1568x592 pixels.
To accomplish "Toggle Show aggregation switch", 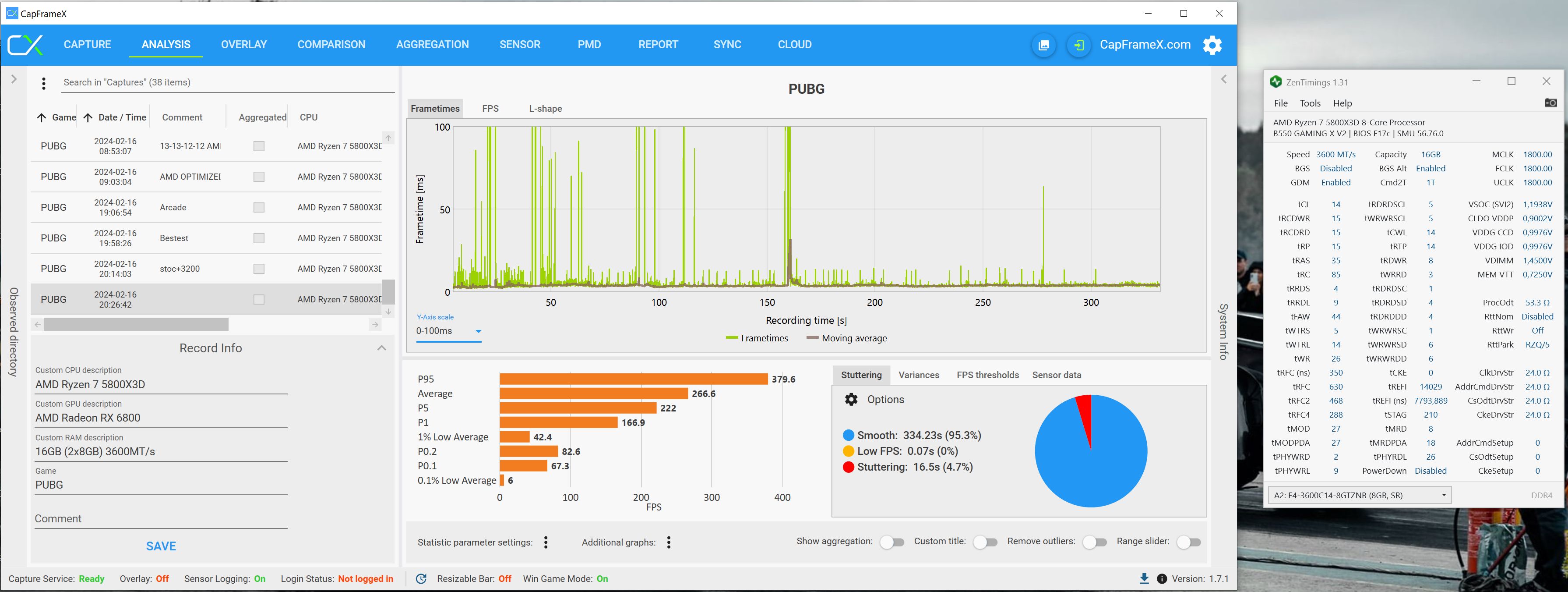I will click(x=892, y=542).
